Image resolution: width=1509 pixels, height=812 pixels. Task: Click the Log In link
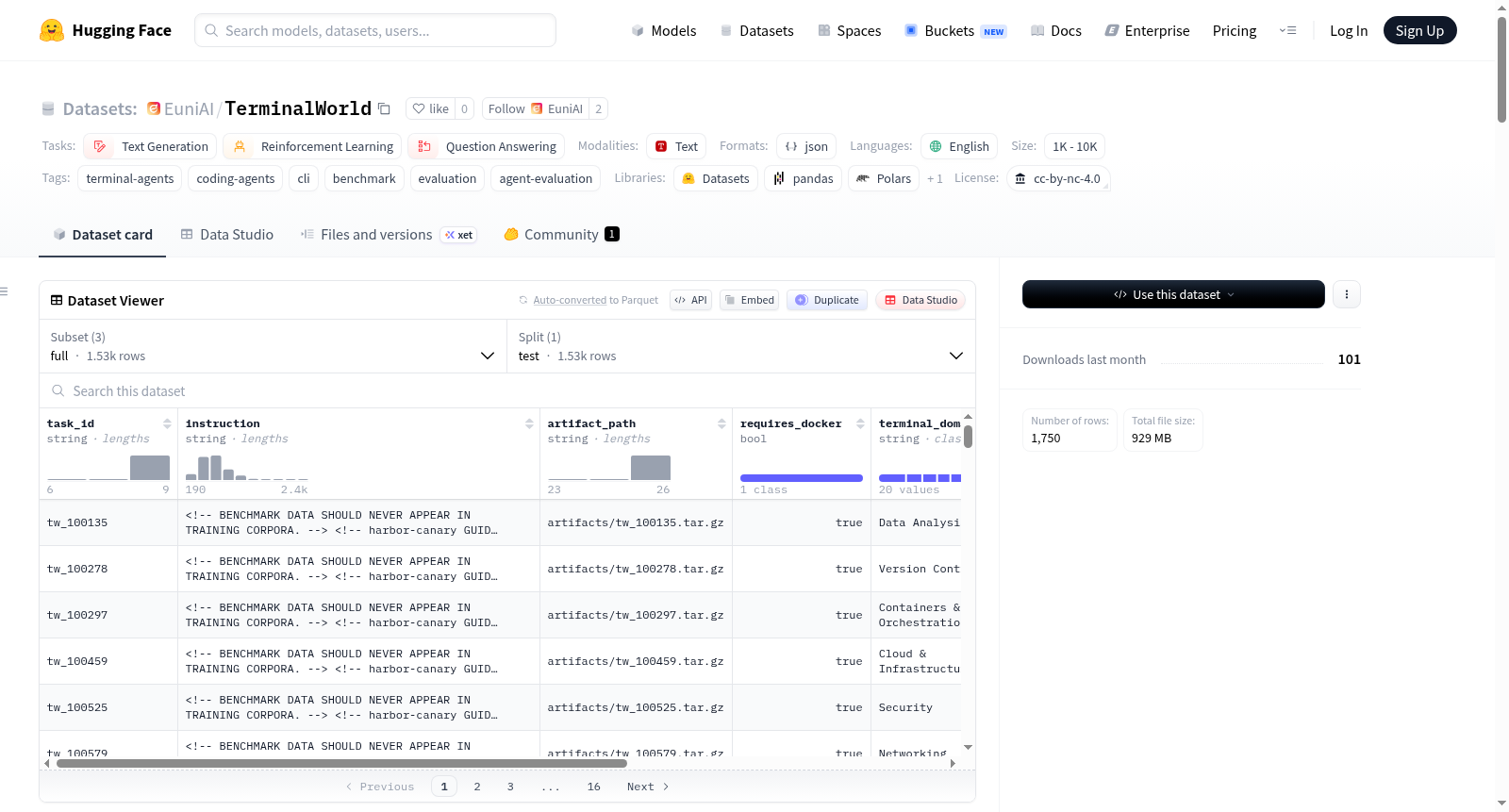pos(1349,31)
